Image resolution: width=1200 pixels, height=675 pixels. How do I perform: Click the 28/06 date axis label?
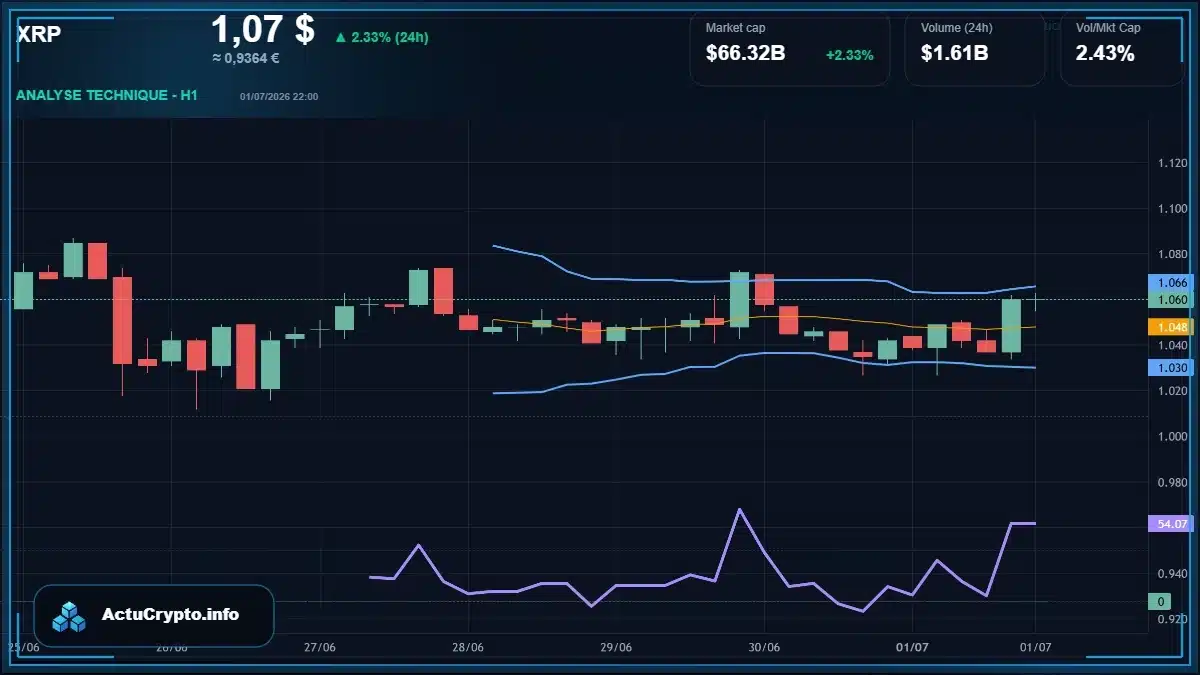click(468, 647)
